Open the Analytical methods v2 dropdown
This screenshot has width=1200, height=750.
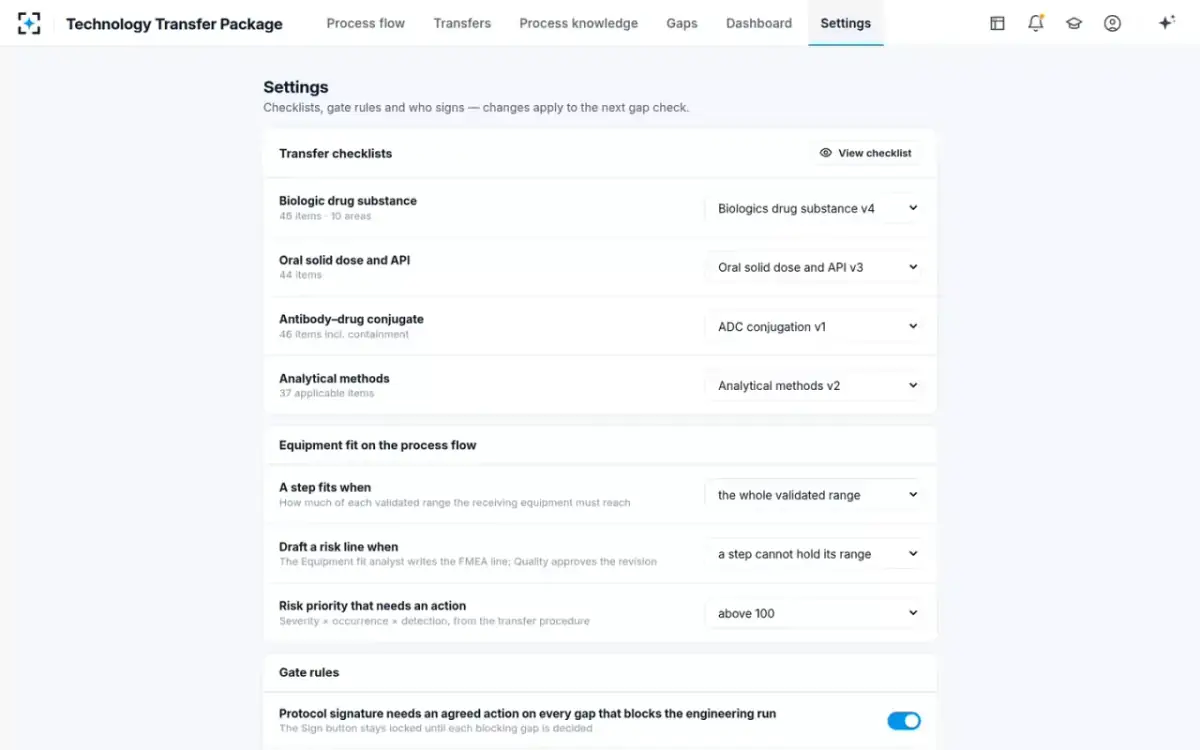[814, 385]
